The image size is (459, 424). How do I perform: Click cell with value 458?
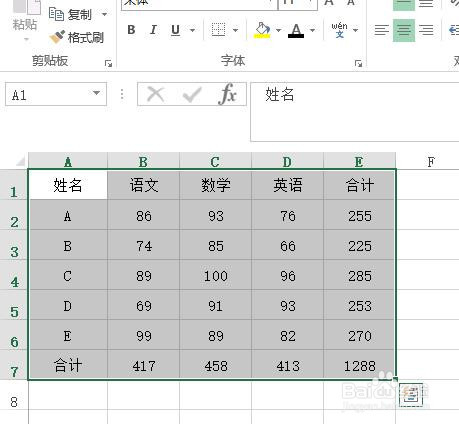(216, 365)
